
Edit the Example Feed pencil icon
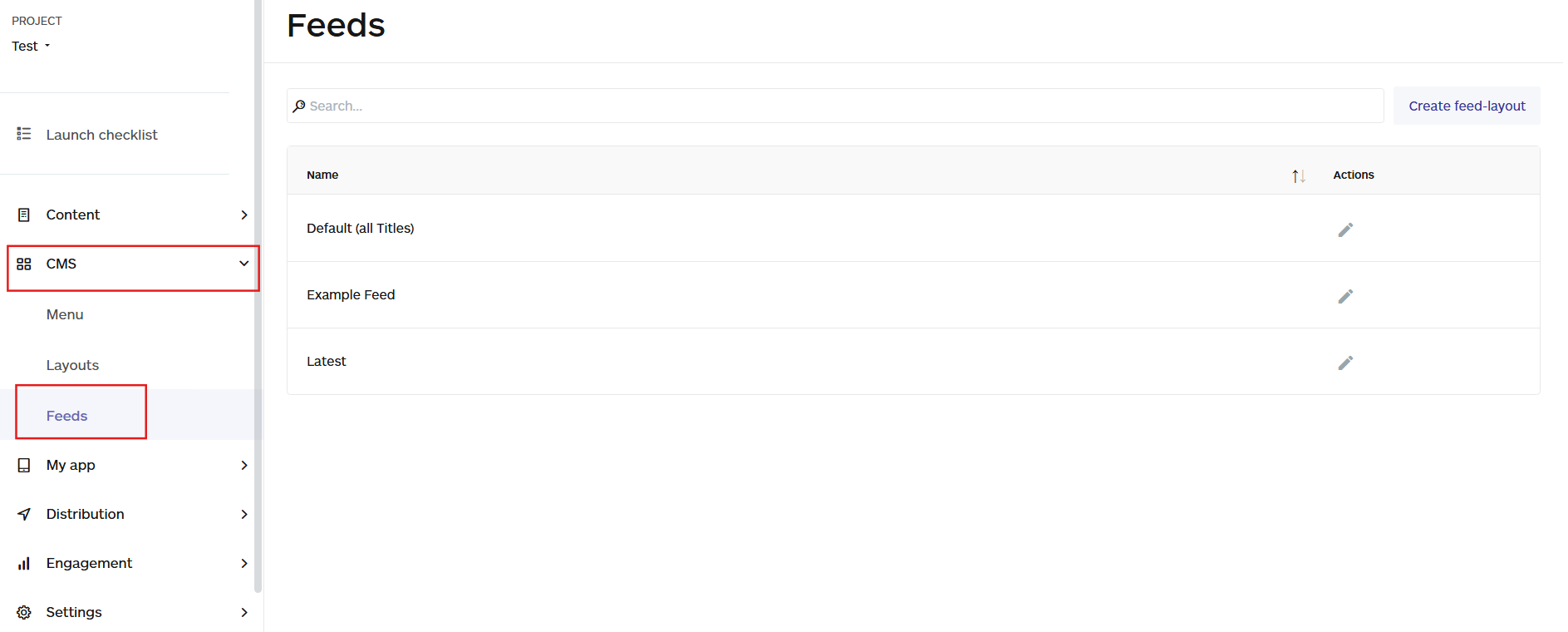point(1345,296)
